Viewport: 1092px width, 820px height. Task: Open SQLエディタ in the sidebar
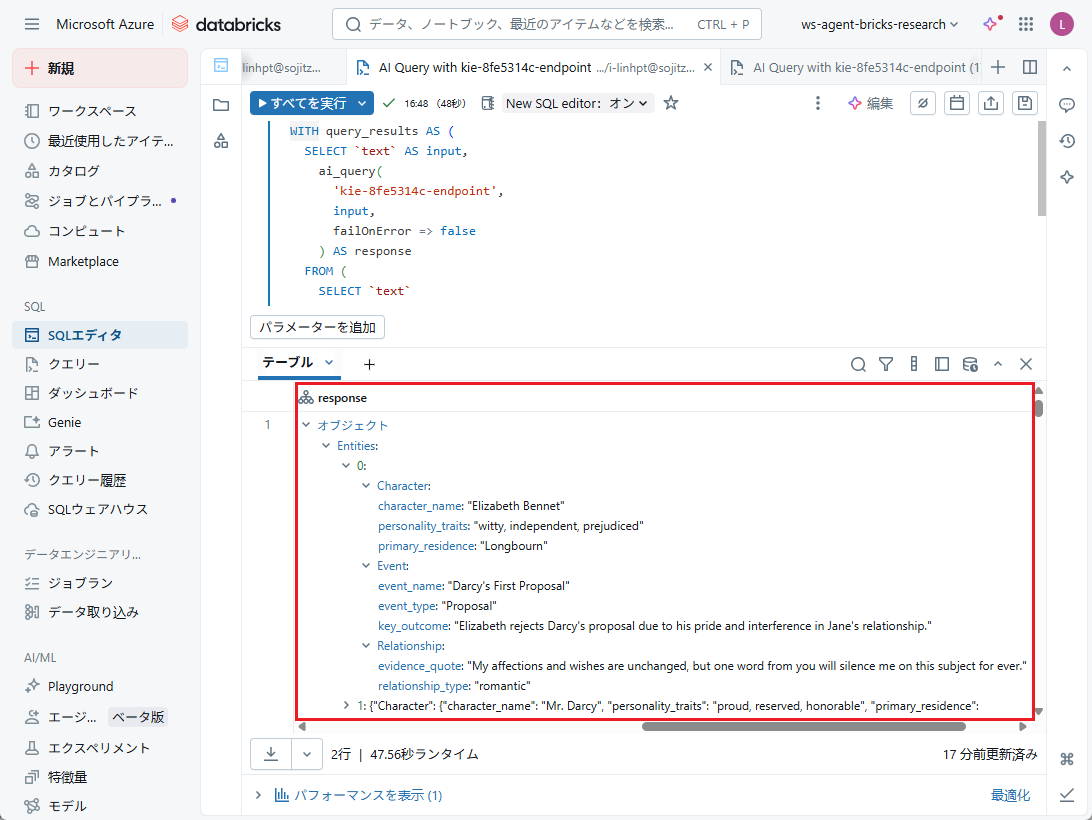click(85, 335)
